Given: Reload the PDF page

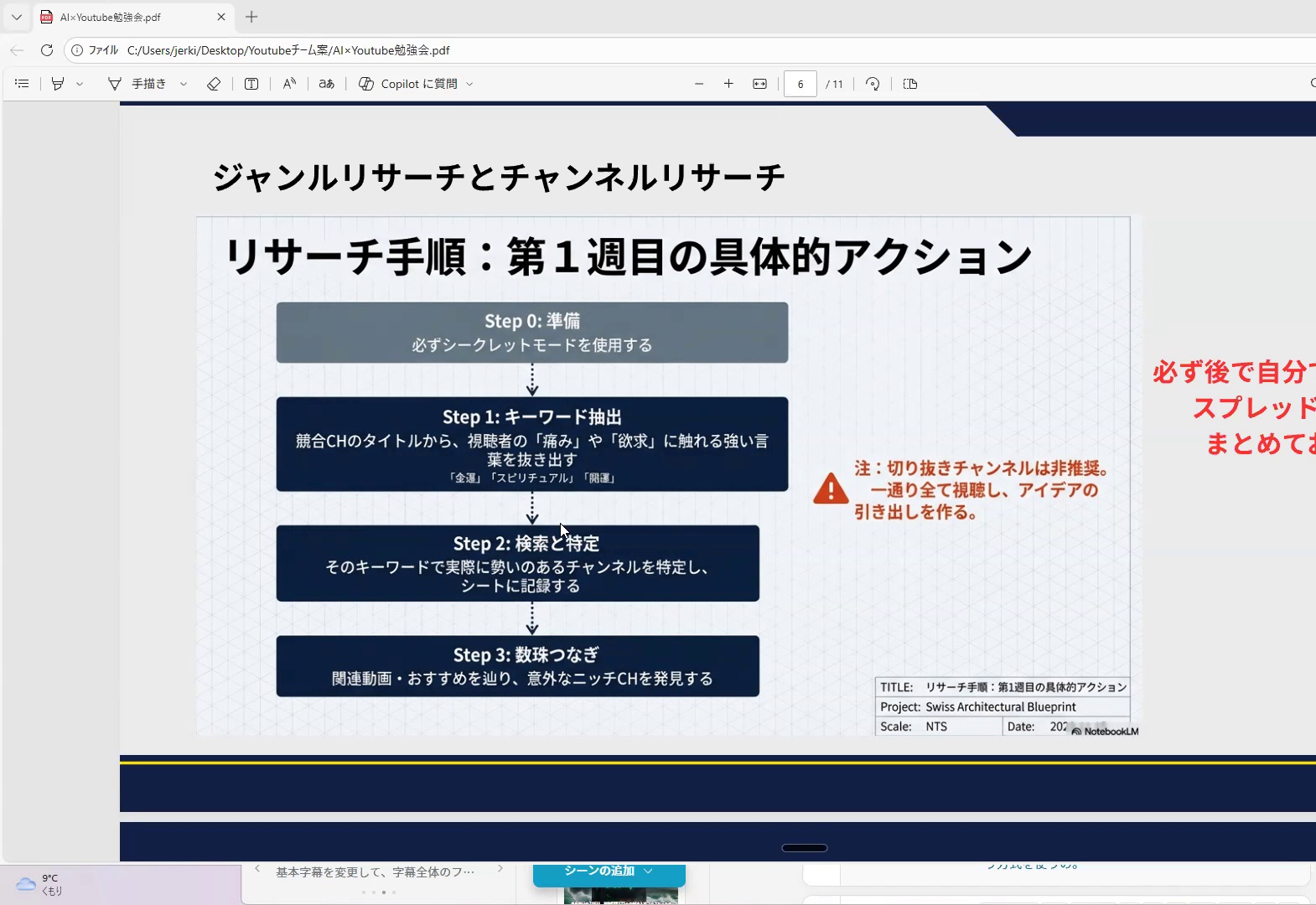Looking at the screenshot, I should (x=47, y=50).
